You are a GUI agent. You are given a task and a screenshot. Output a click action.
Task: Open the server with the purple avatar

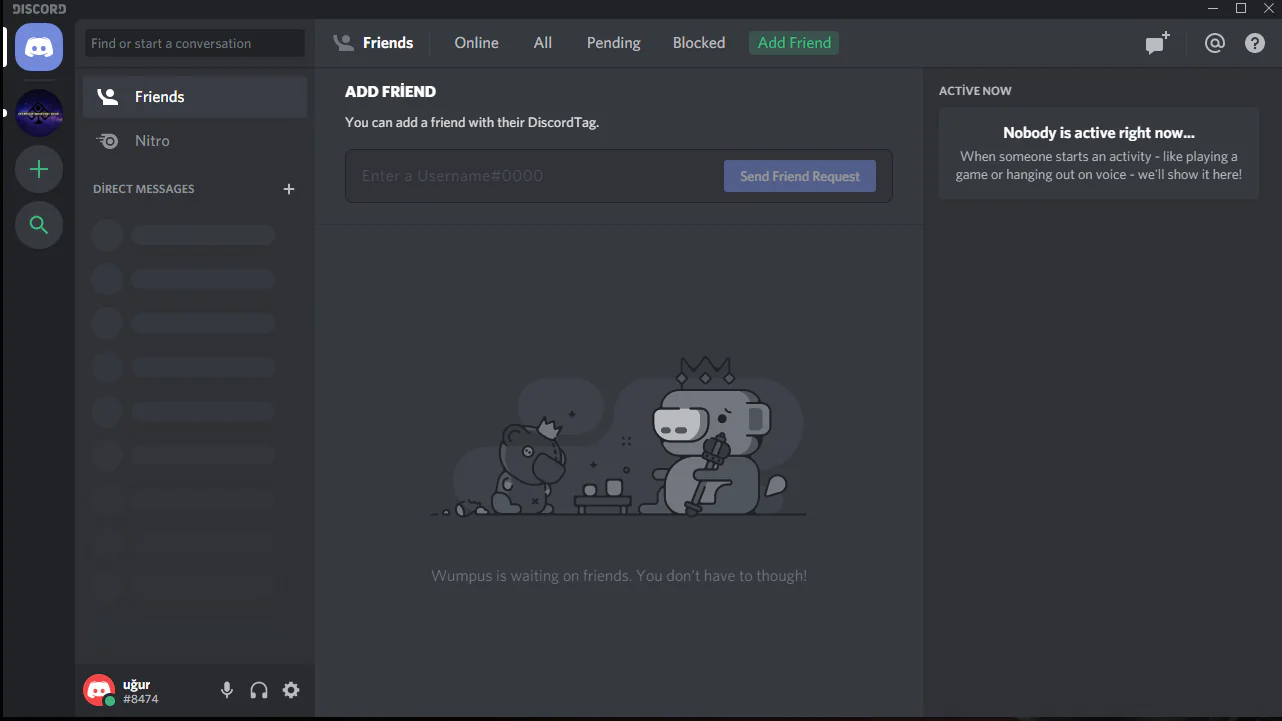(39, 113)
